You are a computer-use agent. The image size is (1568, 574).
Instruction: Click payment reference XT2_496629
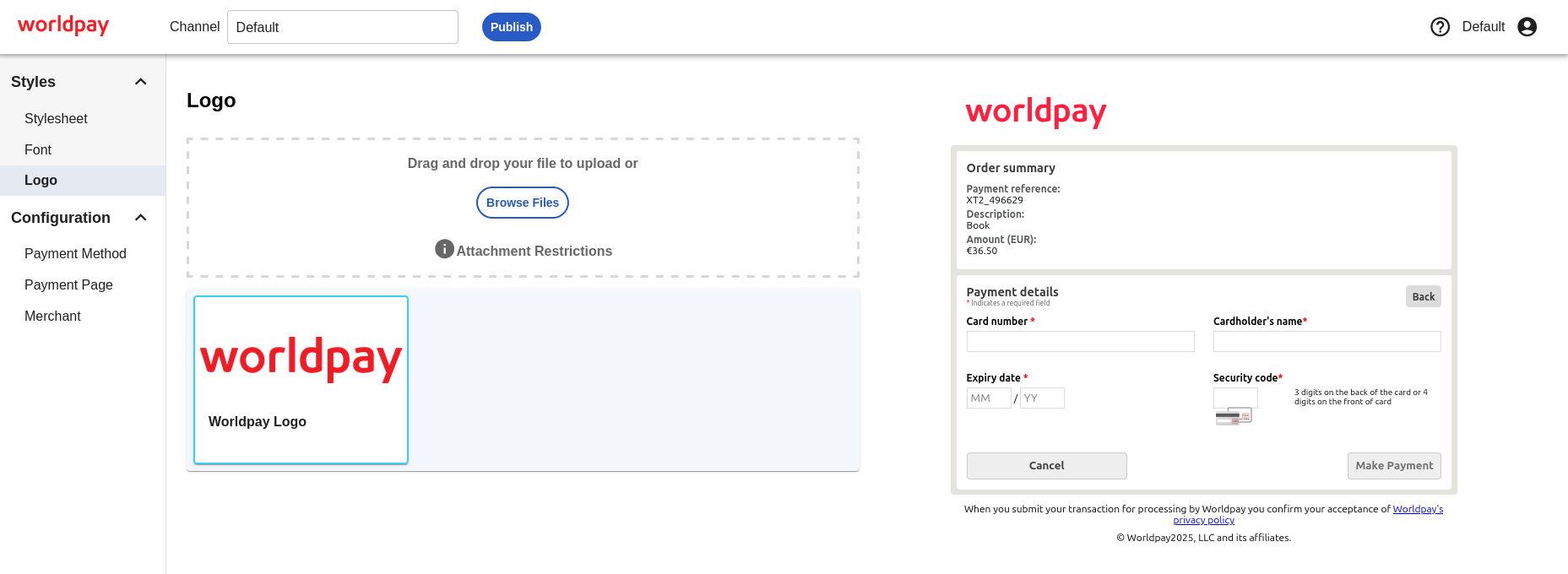click(x=995, y=200)
